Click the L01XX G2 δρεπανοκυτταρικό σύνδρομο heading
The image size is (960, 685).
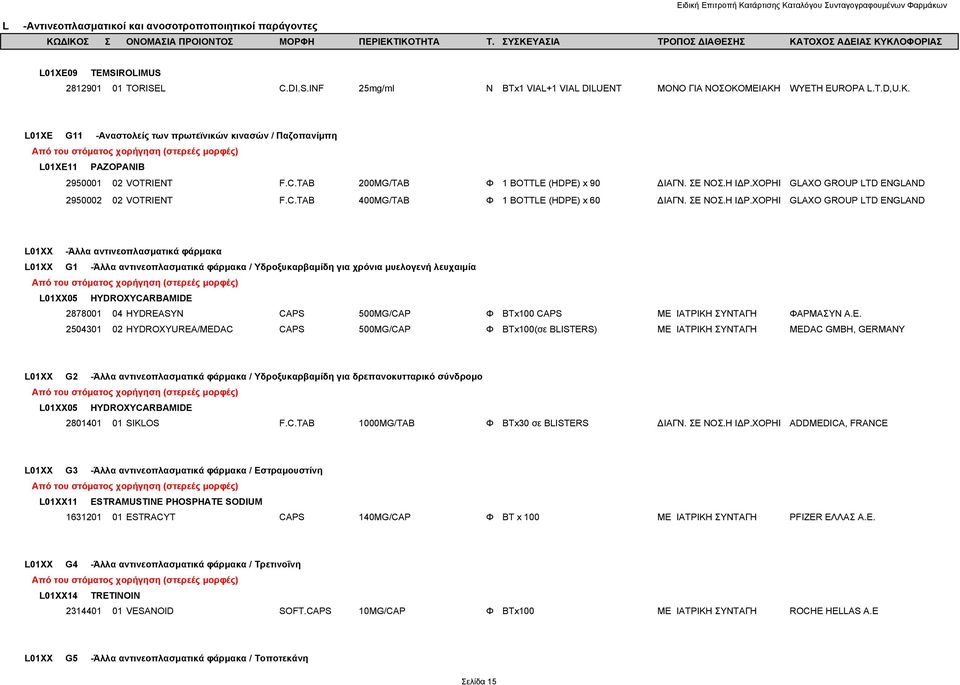coord(253,376)
